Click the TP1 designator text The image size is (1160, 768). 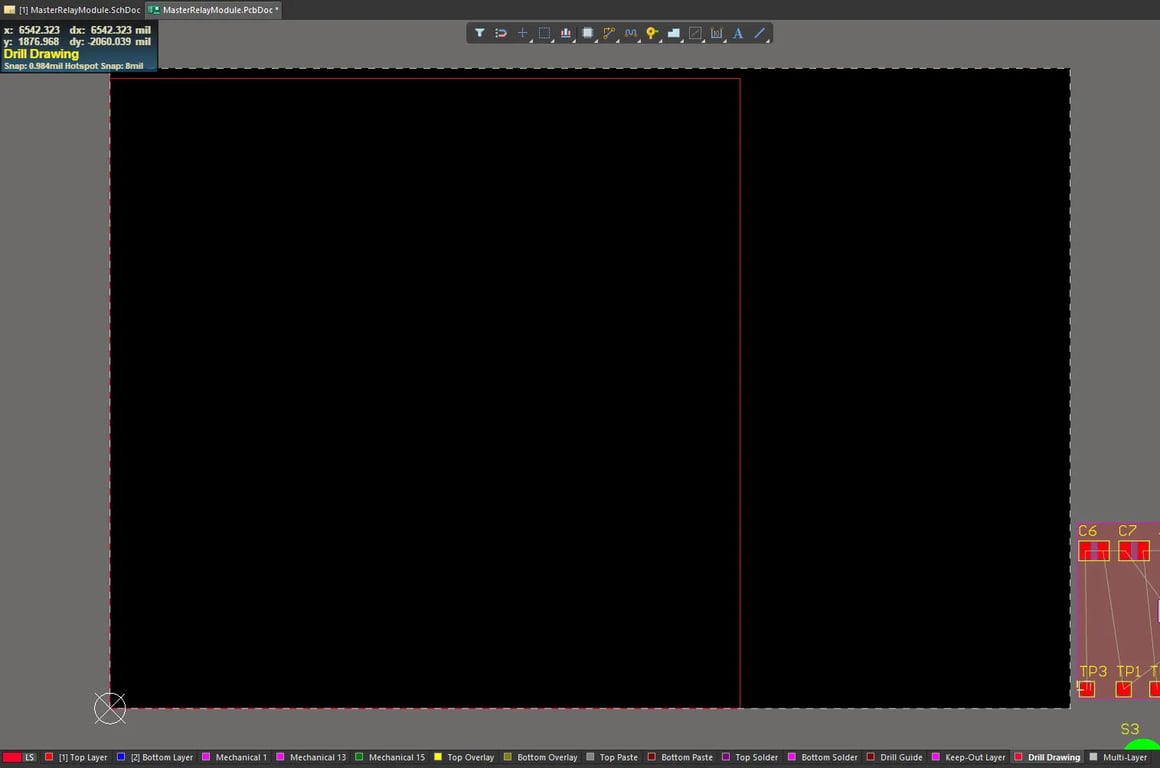pos(1129,671)
